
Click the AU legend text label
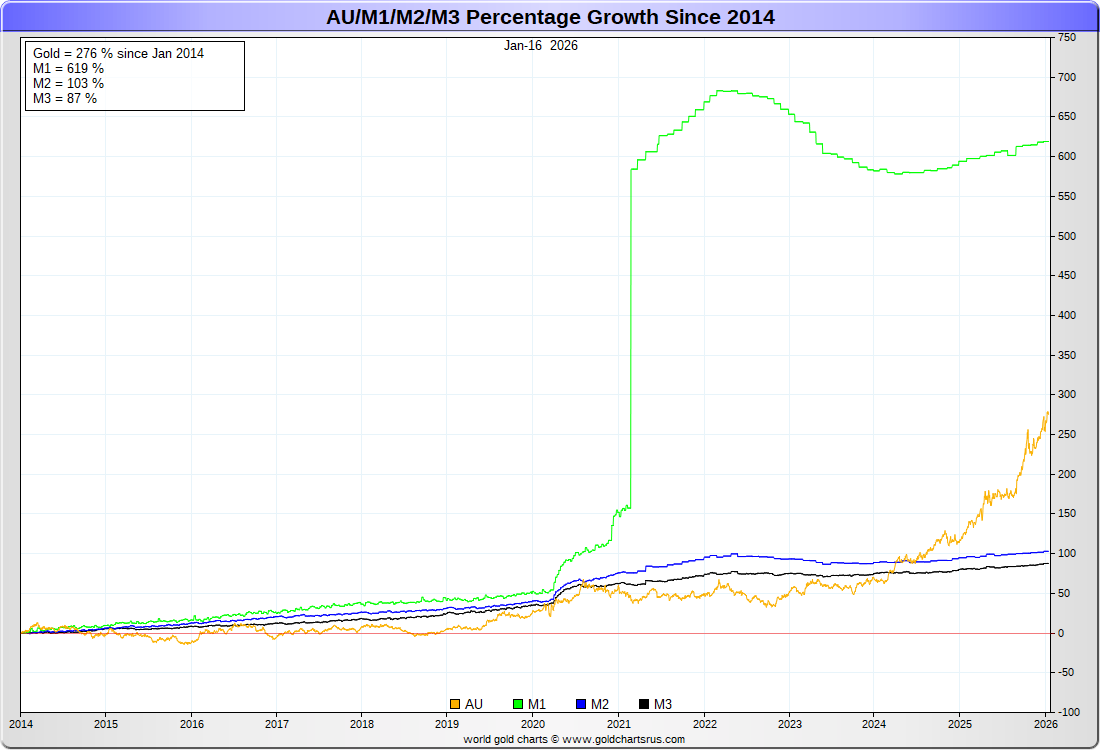(x=474, y=704)
